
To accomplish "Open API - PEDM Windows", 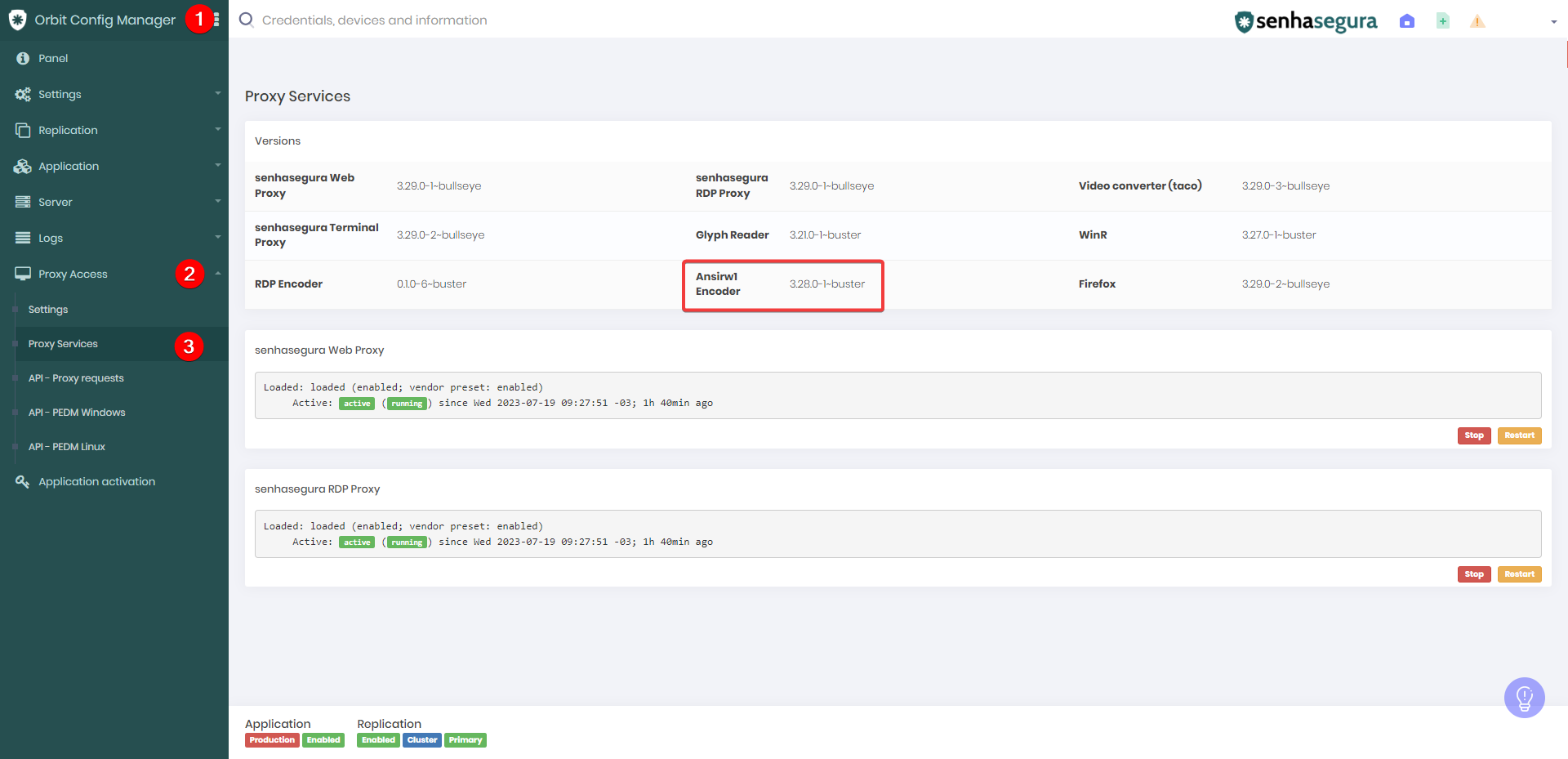I will [77, 413].
